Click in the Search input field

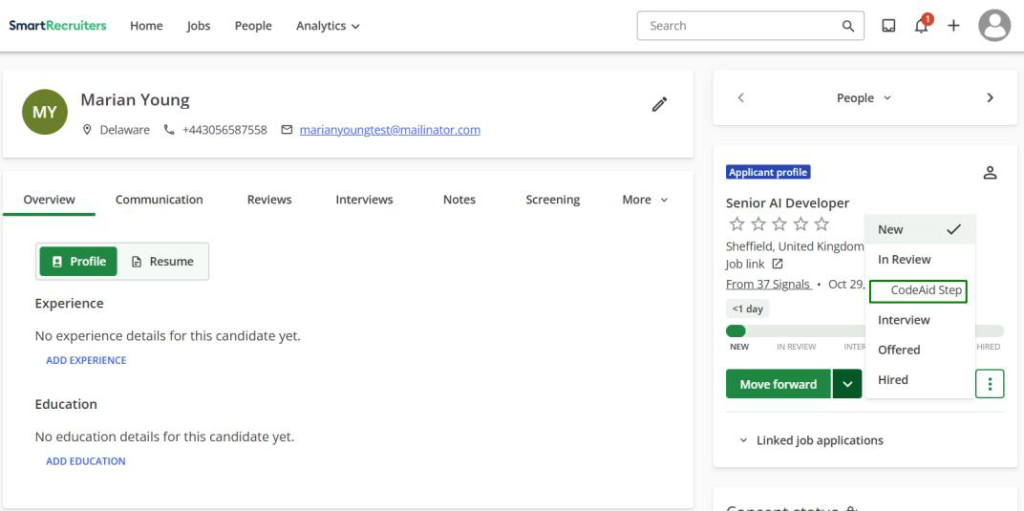pos(740,26)
